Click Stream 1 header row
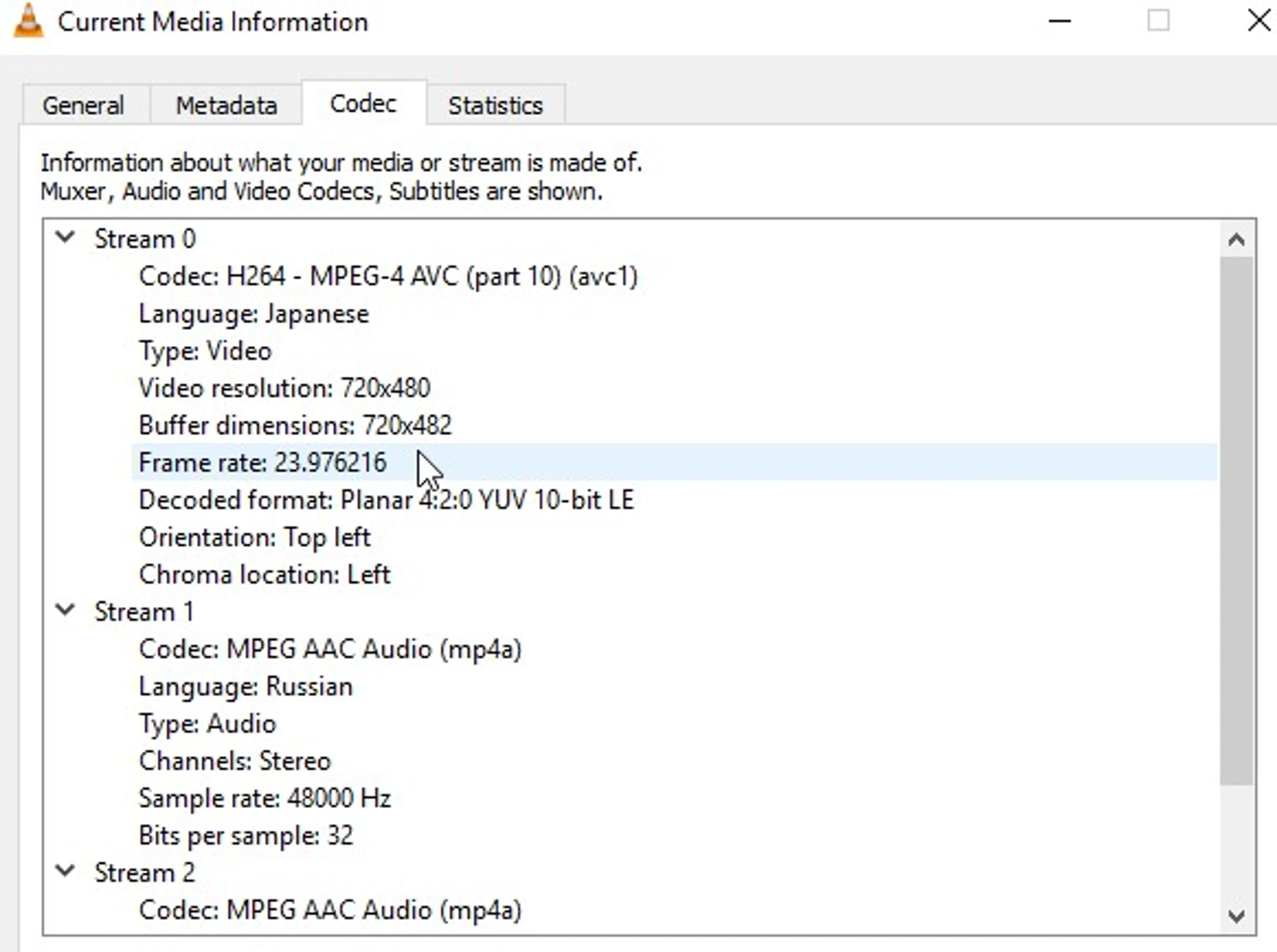The width and height of the screenshot is (1277, 952). click(x=145, y=611)
